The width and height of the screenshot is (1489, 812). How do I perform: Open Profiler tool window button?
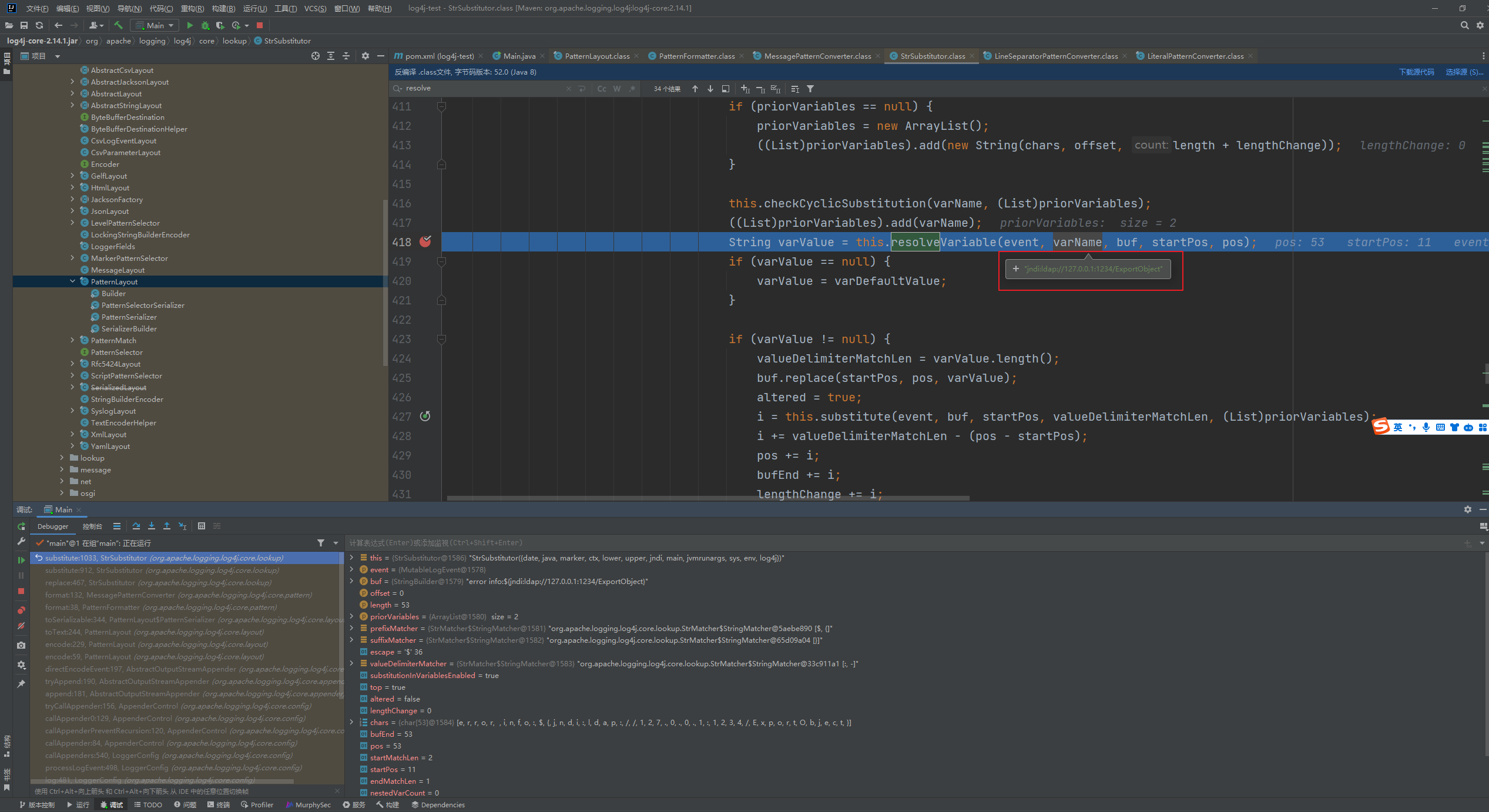257,805
